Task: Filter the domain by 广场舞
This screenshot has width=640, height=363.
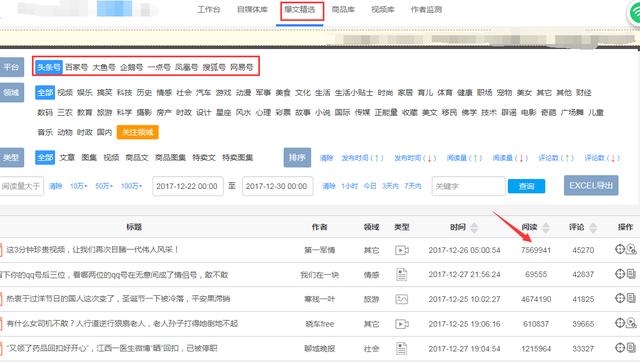Action: (572, 112)
